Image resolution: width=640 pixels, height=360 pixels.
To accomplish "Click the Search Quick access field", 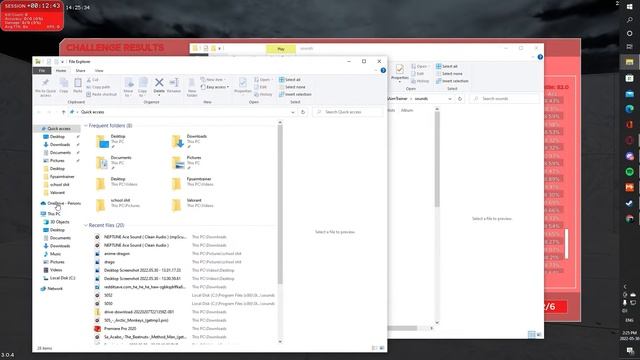I will (348, 112).
